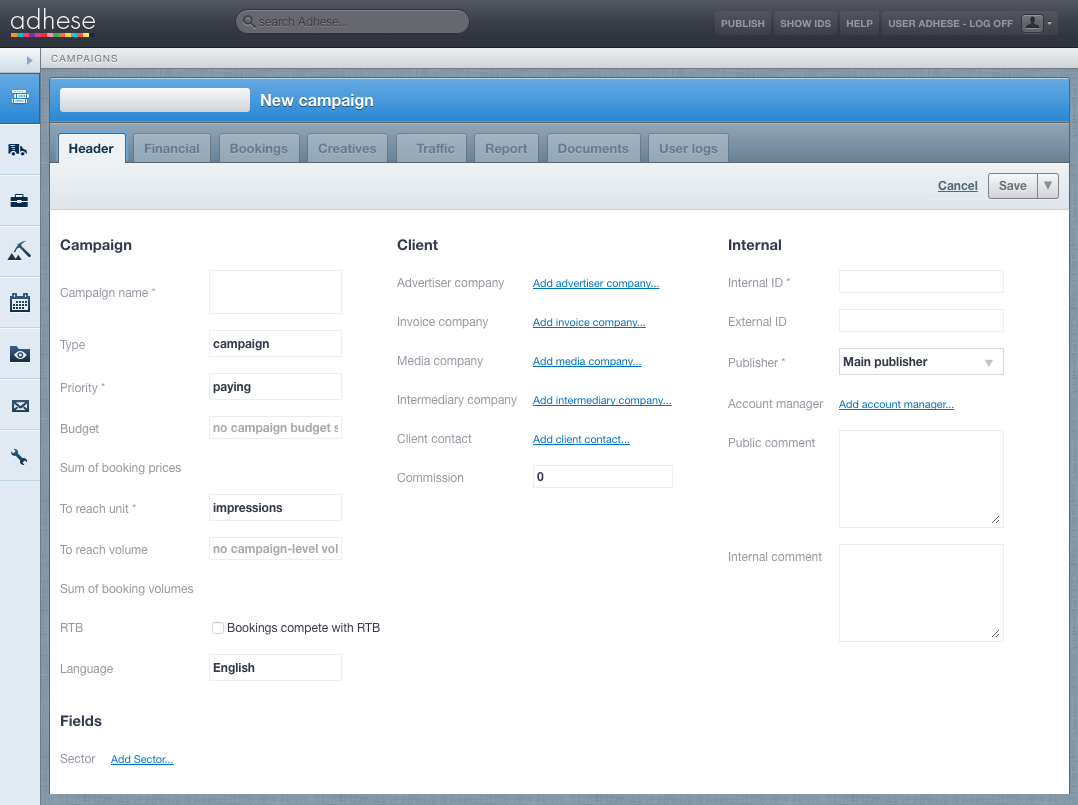Focus the search Adhese box
This screenshot has height=805, width=1078.
(x=353, y=22)
